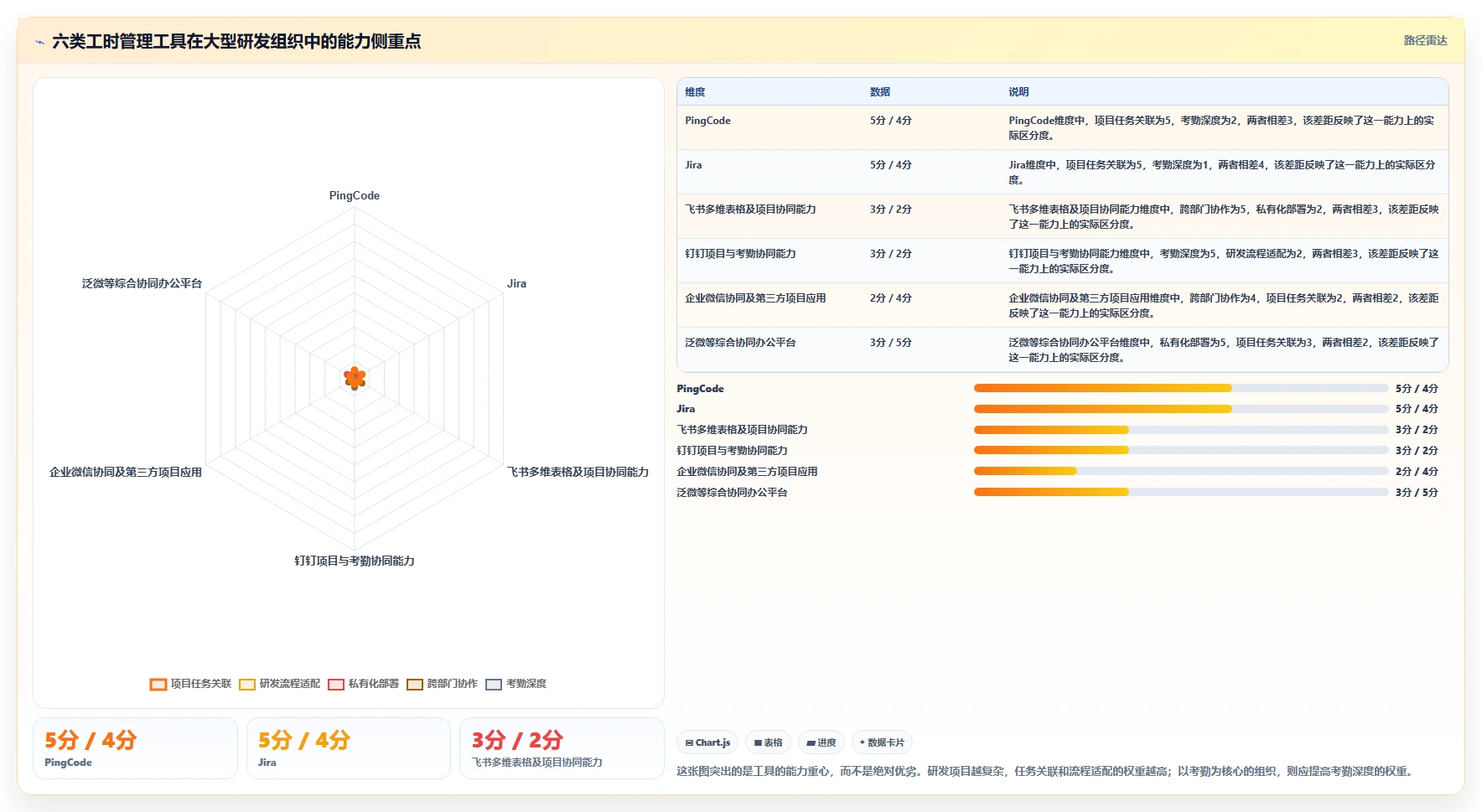The image size is (1482, 812).
Task: Click the Jira axis label on radar
Action: 516,283
